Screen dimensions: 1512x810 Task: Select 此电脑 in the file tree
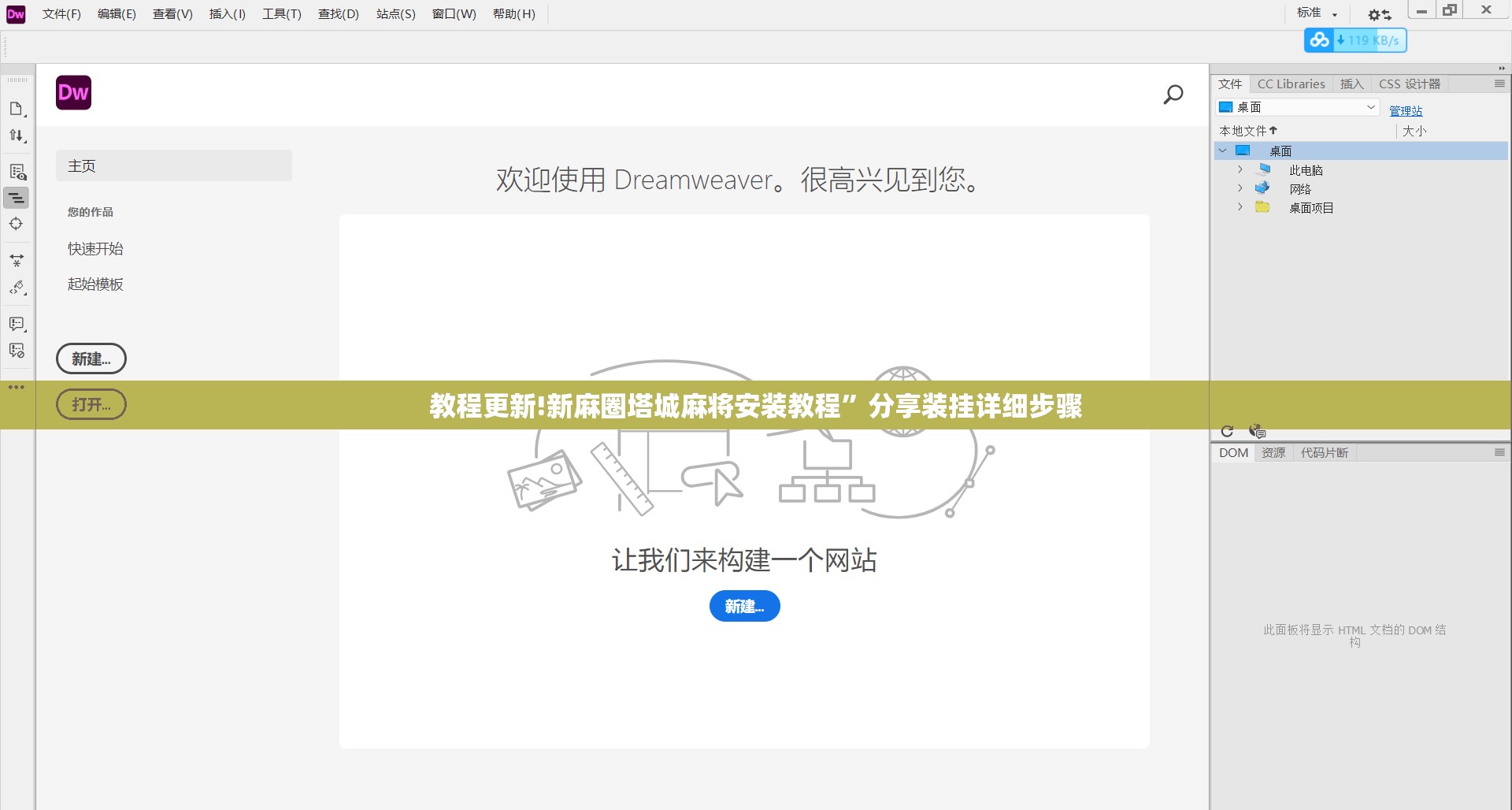pos(1306,169)
